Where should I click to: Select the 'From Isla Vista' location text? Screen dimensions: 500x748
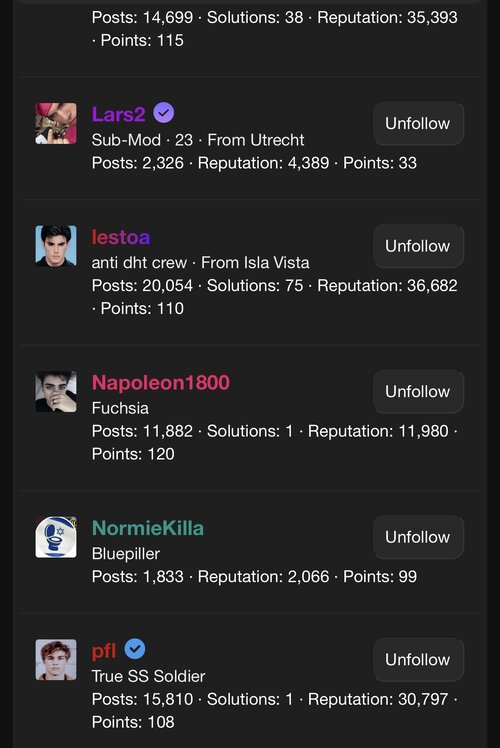coord(255,262)
